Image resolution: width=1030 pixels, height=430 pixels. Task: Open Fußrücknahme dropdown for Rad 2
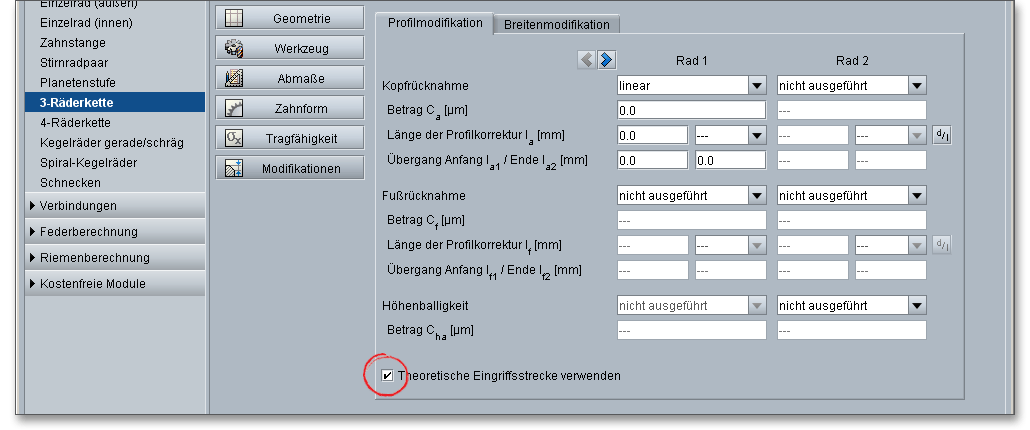click(917, 196)
